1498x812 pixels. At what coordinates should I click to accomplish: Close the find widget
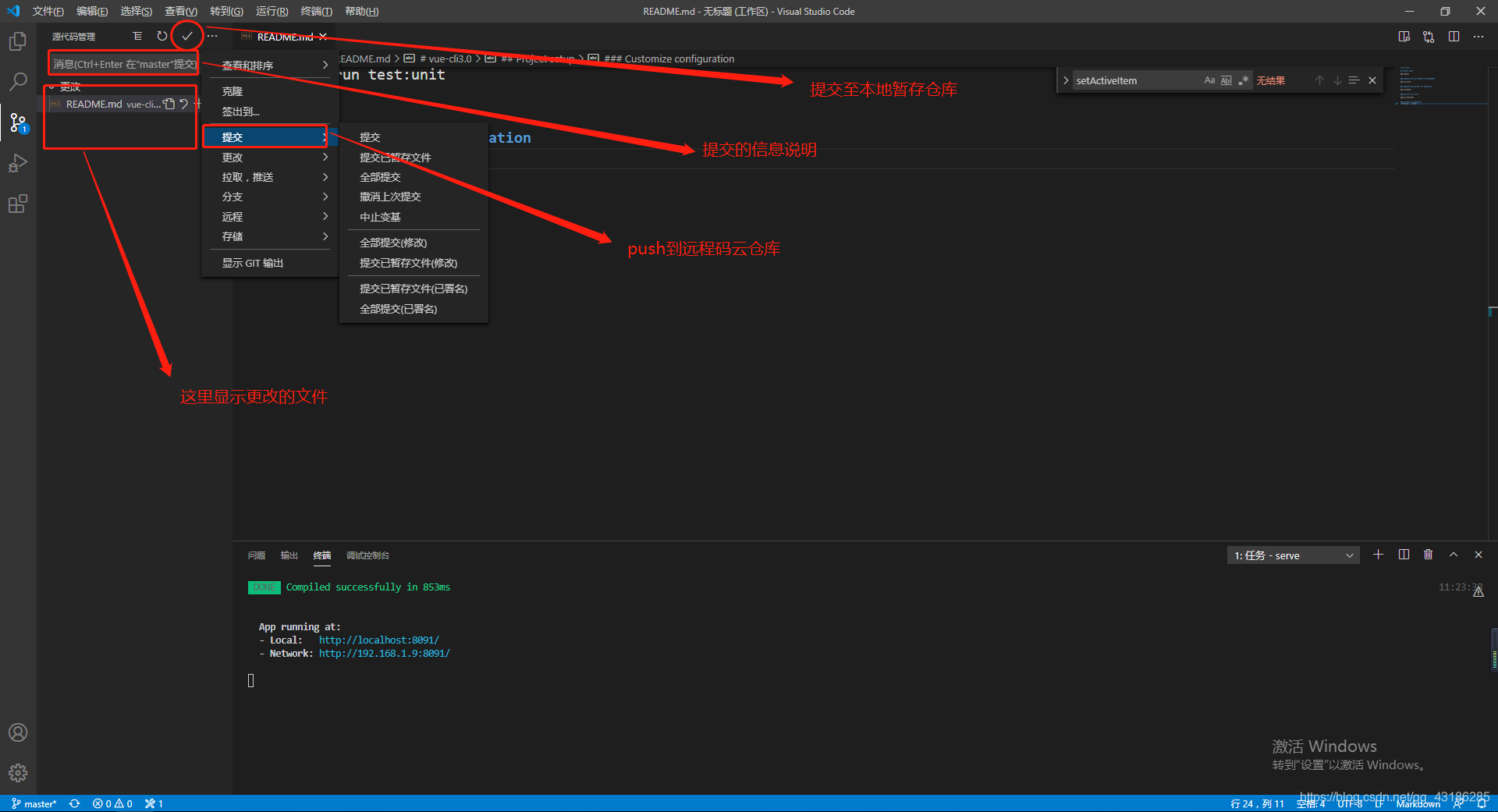click(x=1372, y=80)
